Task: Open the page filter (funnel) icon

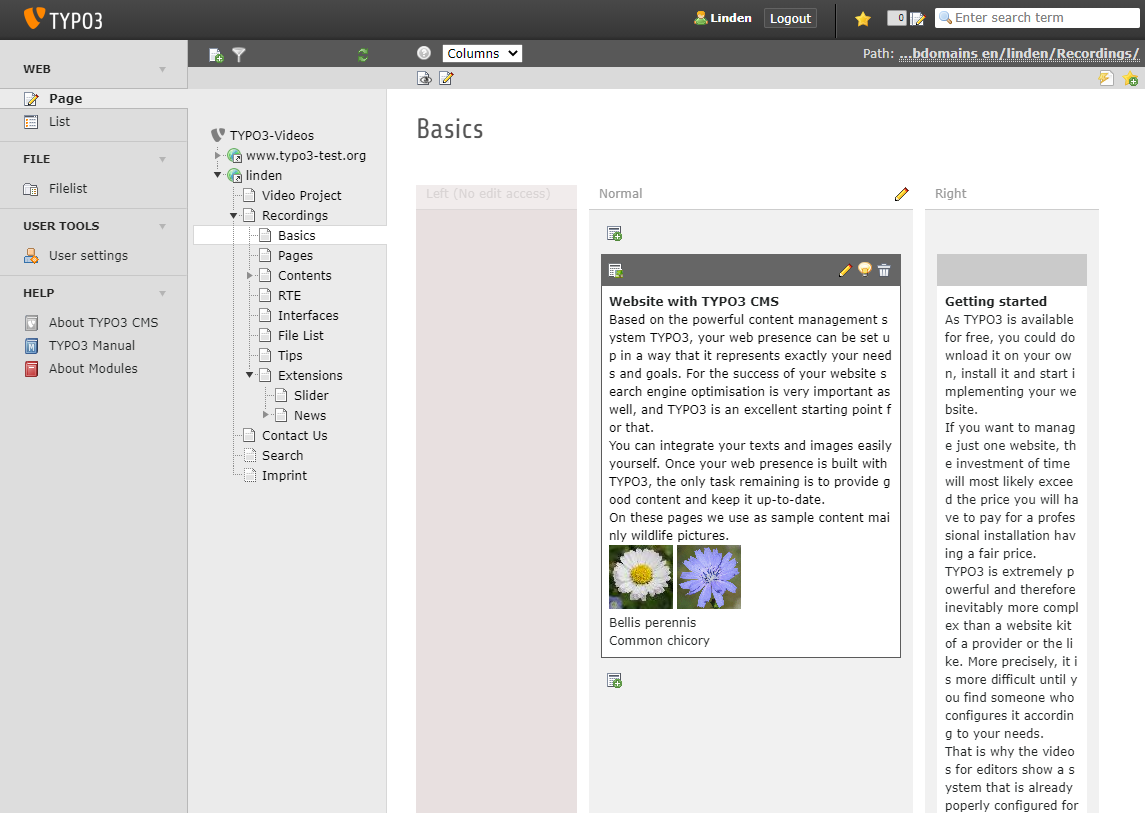Action: pos(238,55)
